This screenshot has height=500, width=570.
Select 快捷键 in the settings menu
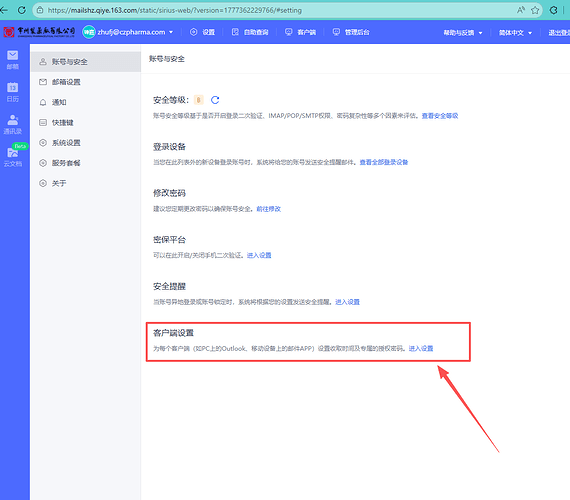tap(86, 123)
